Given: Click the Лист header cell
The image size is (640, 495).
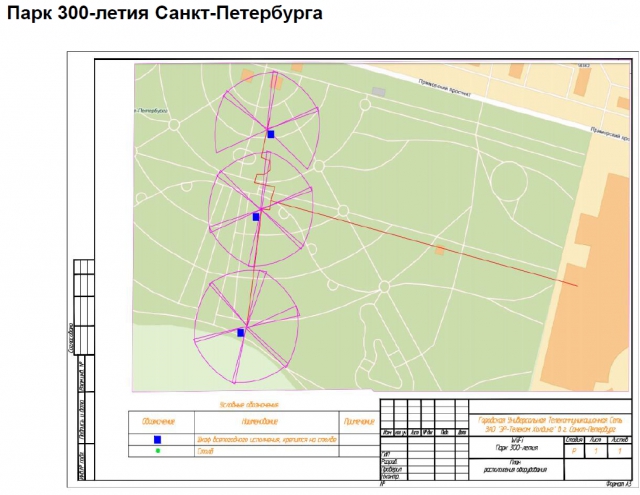Looking at the screenshot, I should pos(596,440).
